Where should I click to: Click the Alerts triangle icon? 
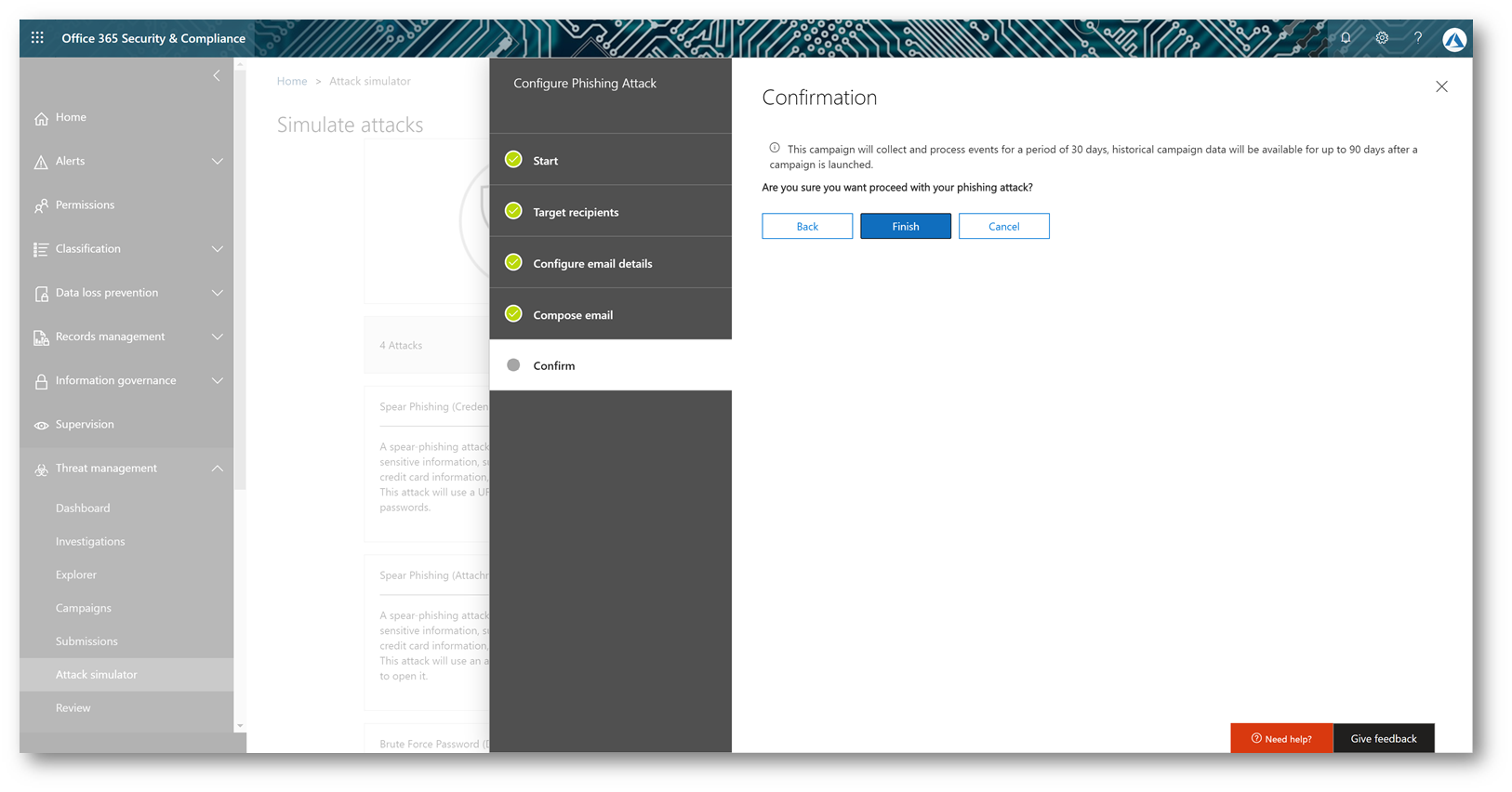41,162
